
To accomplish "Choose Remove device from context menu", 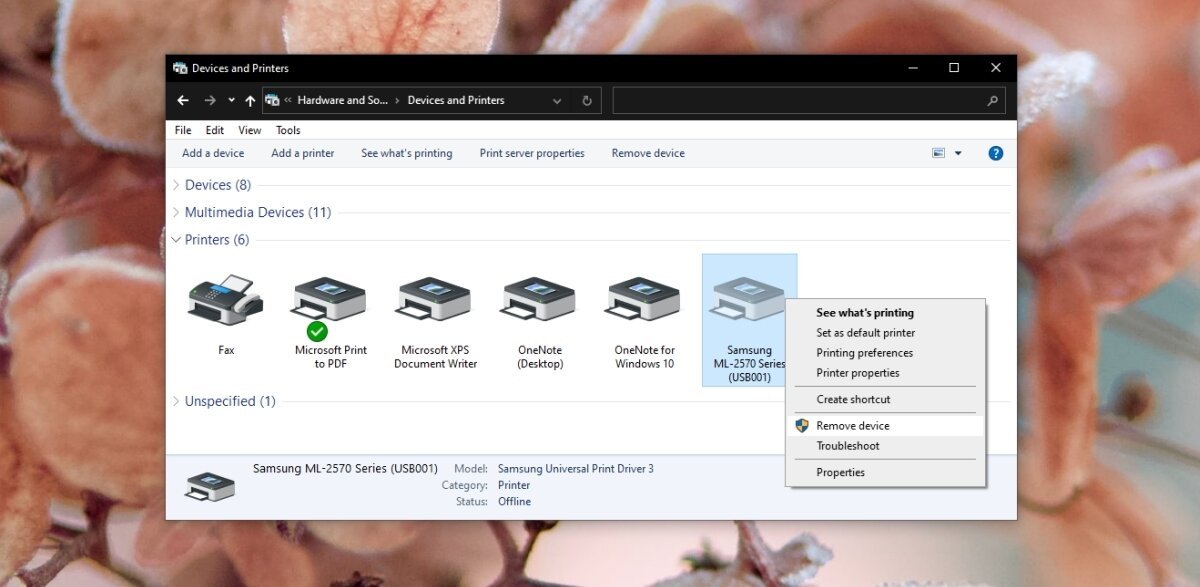I will click(x=852, y=426).
